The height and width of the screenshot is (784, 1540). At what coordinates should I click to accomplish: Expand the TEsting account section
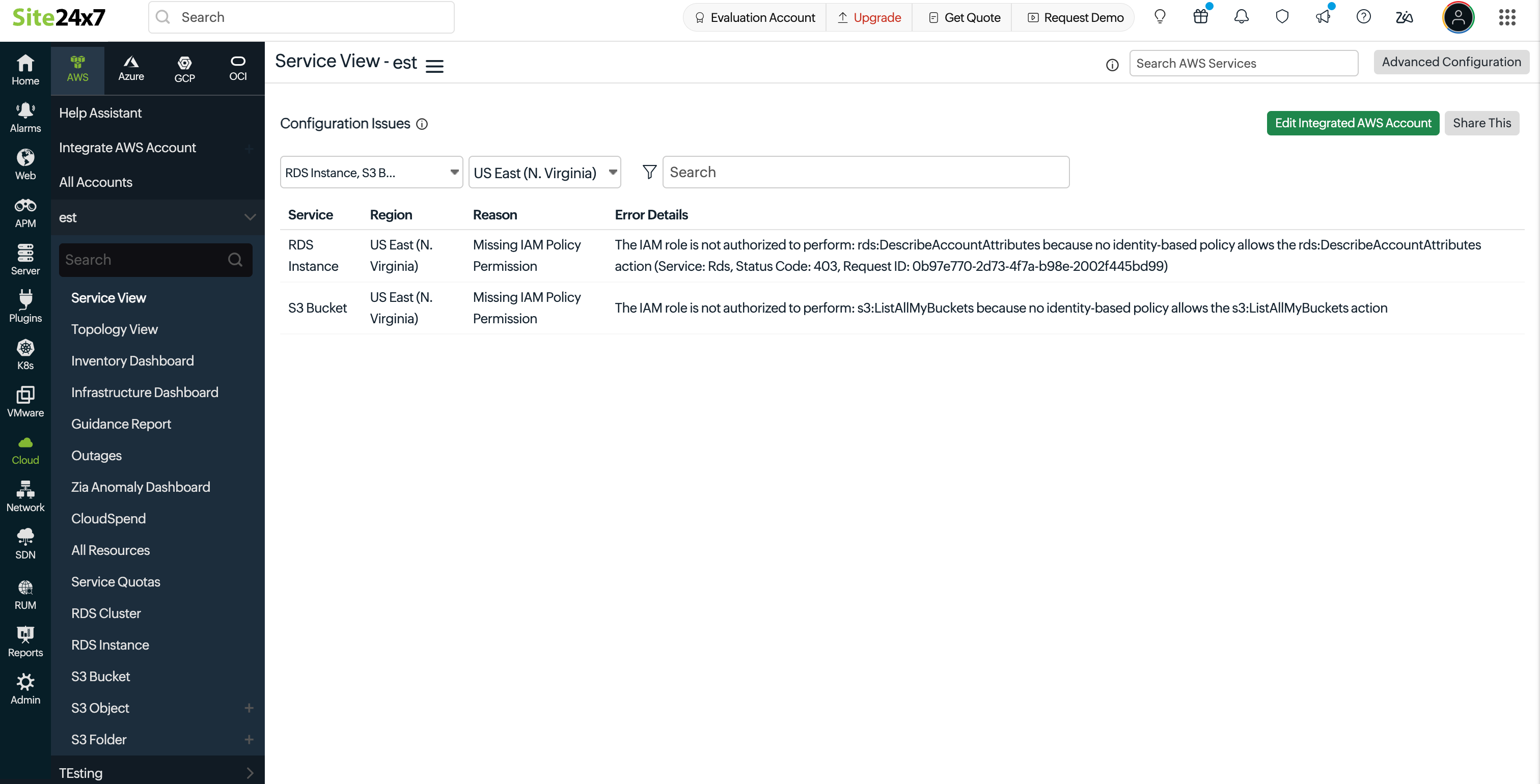pos(250,773)
